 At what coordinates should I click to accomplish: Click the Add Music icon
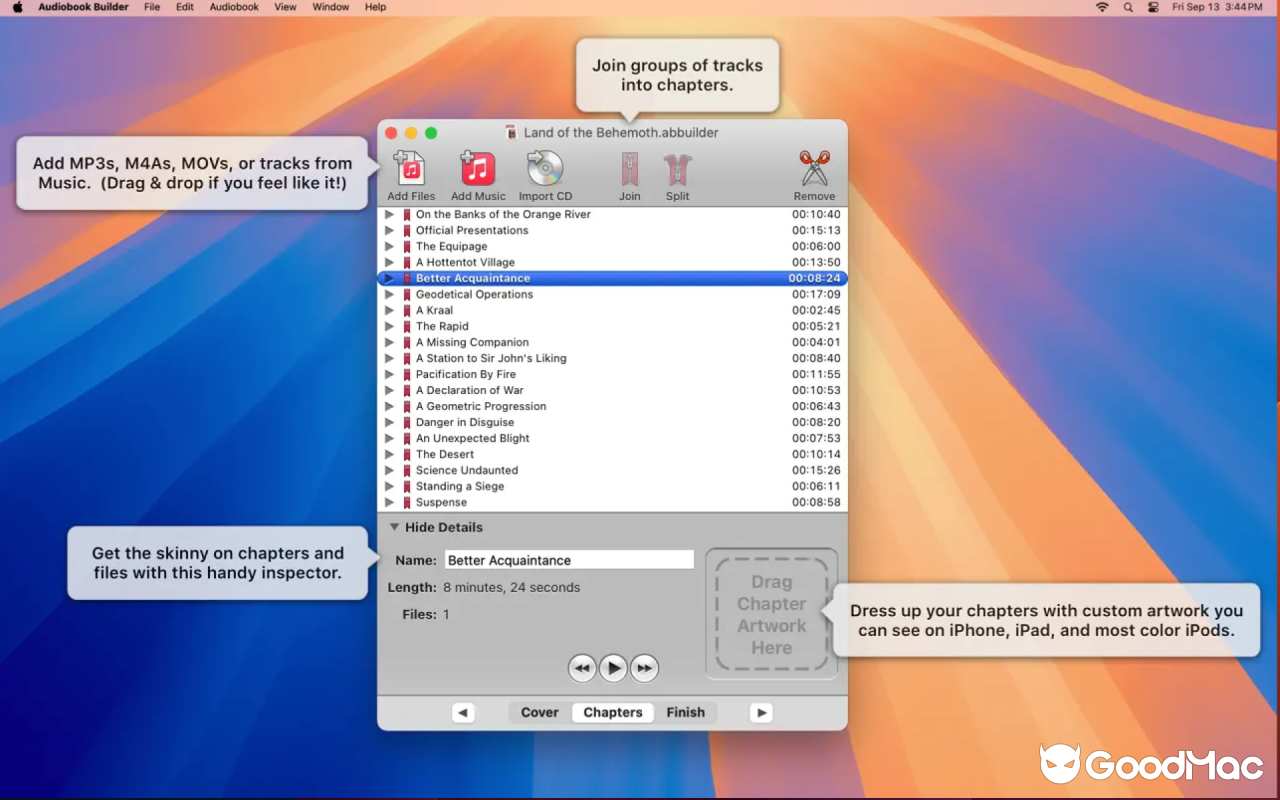478,170
